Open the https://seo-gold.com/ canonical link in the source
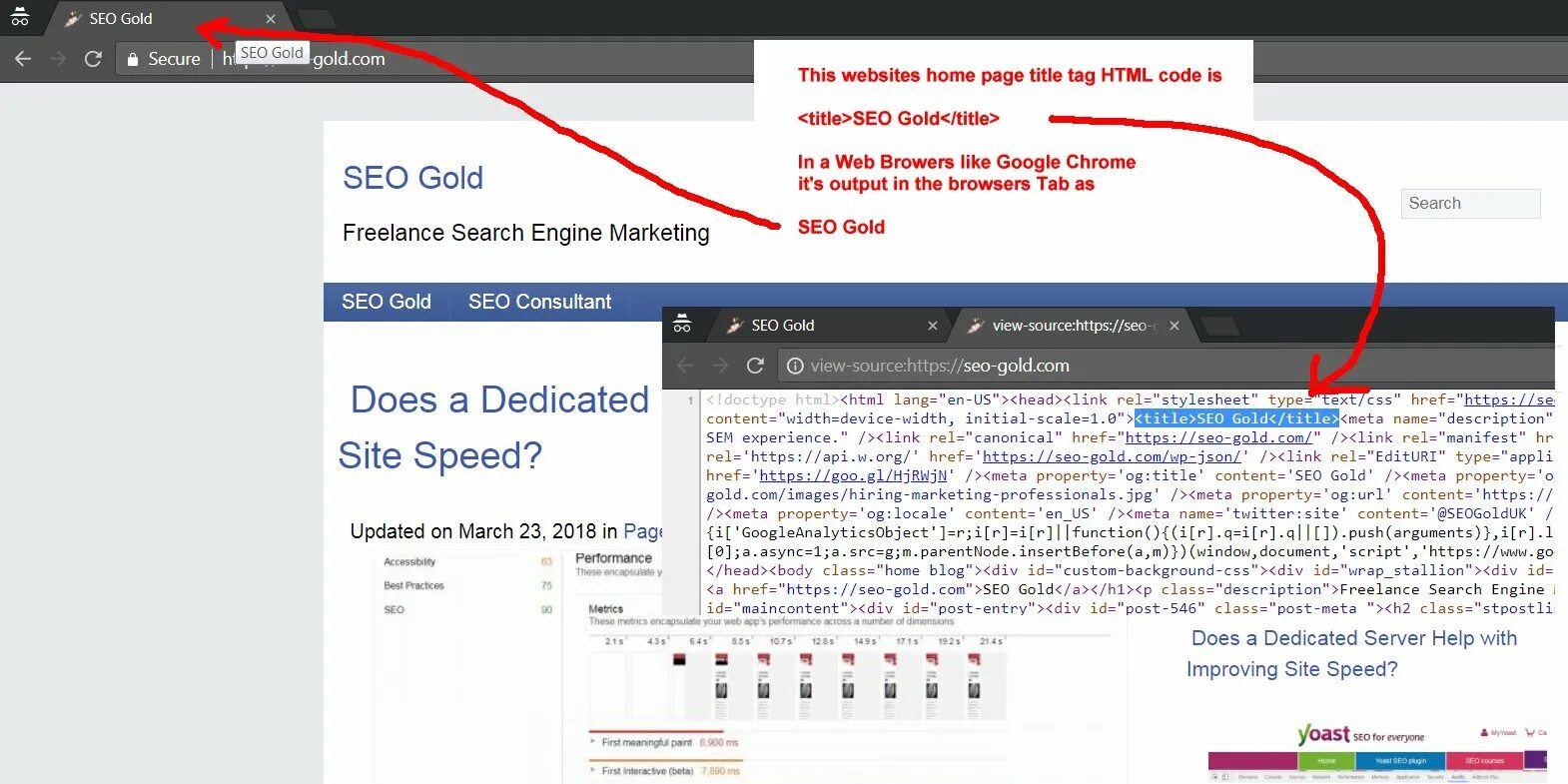Image resolution: width=1568 pixels, height=784 pixels. point(1217,437)
